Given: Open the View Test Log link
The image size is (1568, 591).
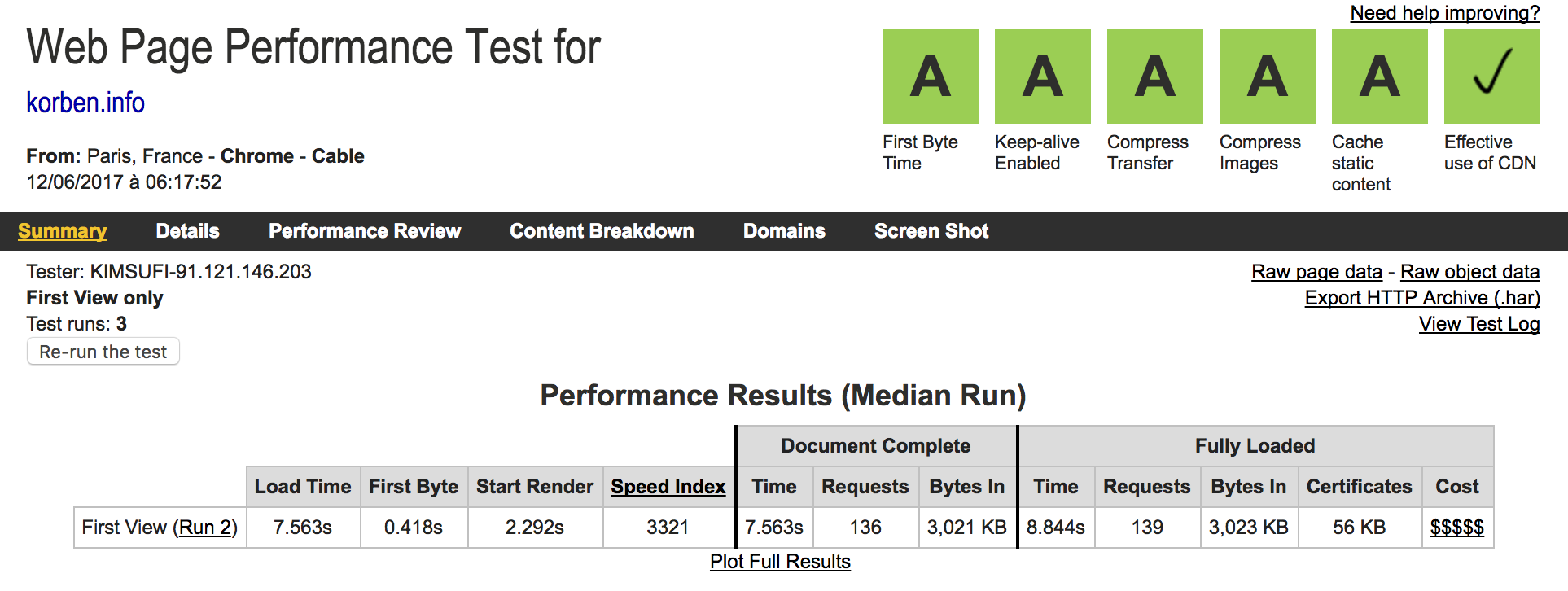Looking at the screenshot, I should point(1479,324).
